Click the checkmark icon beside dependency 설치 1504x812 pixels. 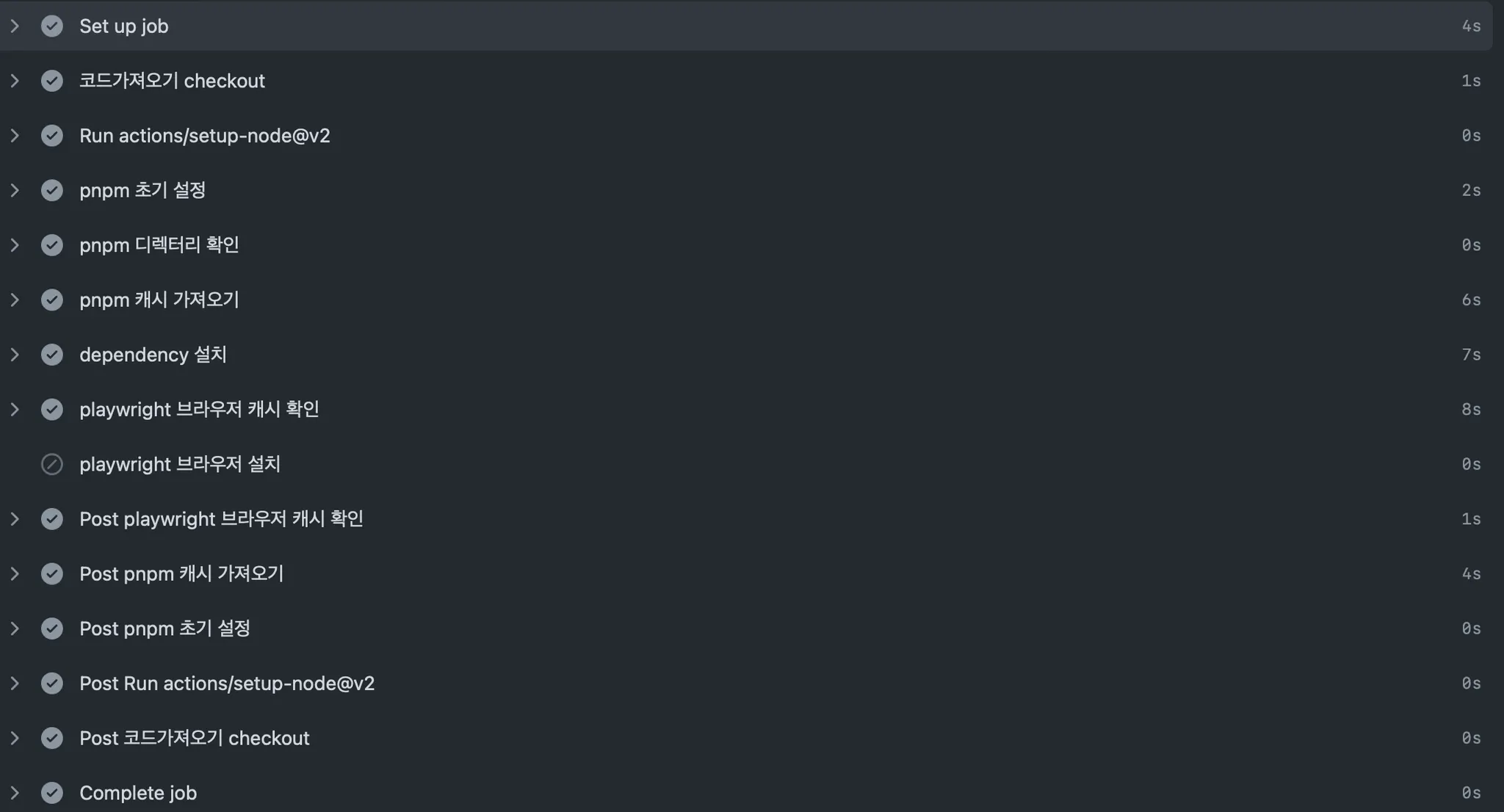(51, 355)
